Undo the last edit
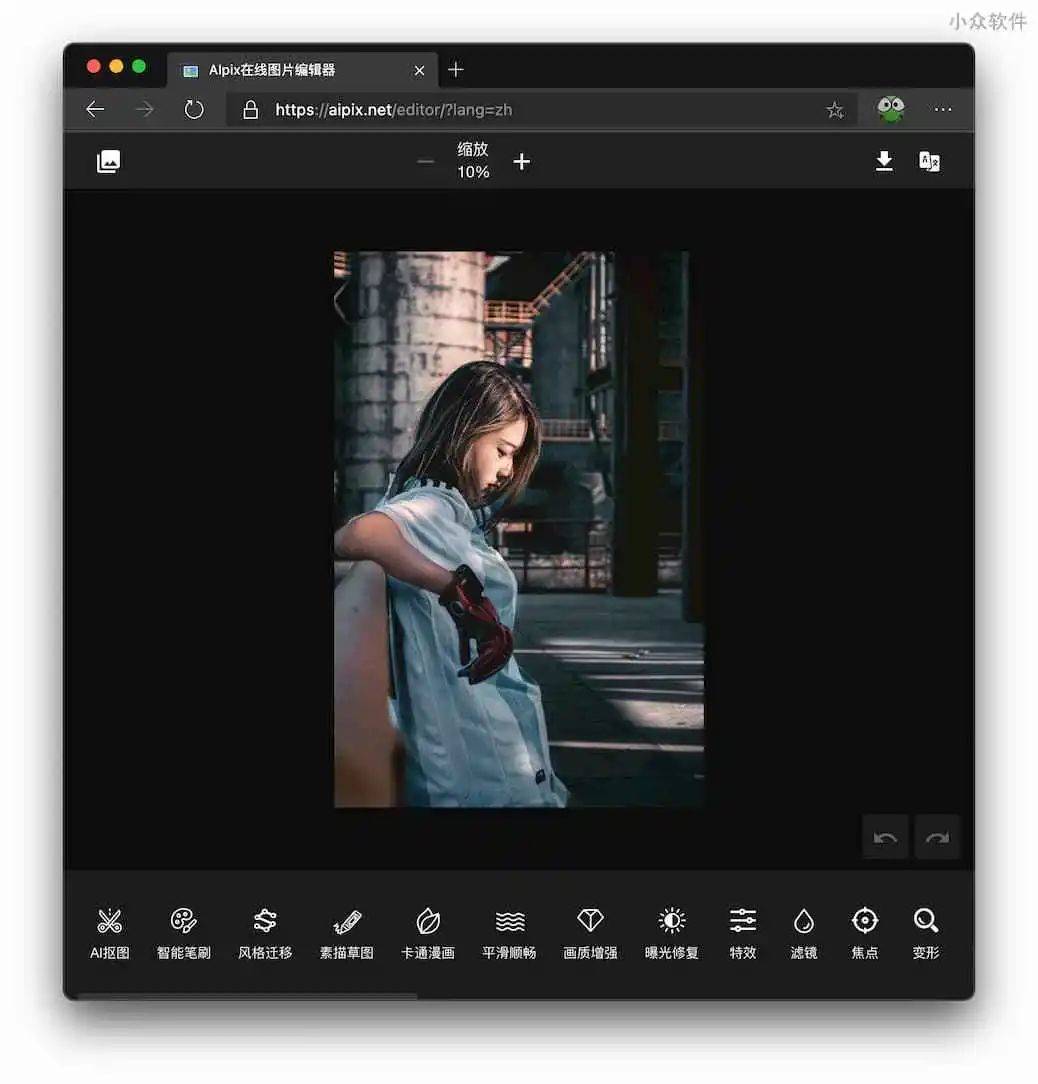Screen dimensions: 1038x1084 [885, 837]
